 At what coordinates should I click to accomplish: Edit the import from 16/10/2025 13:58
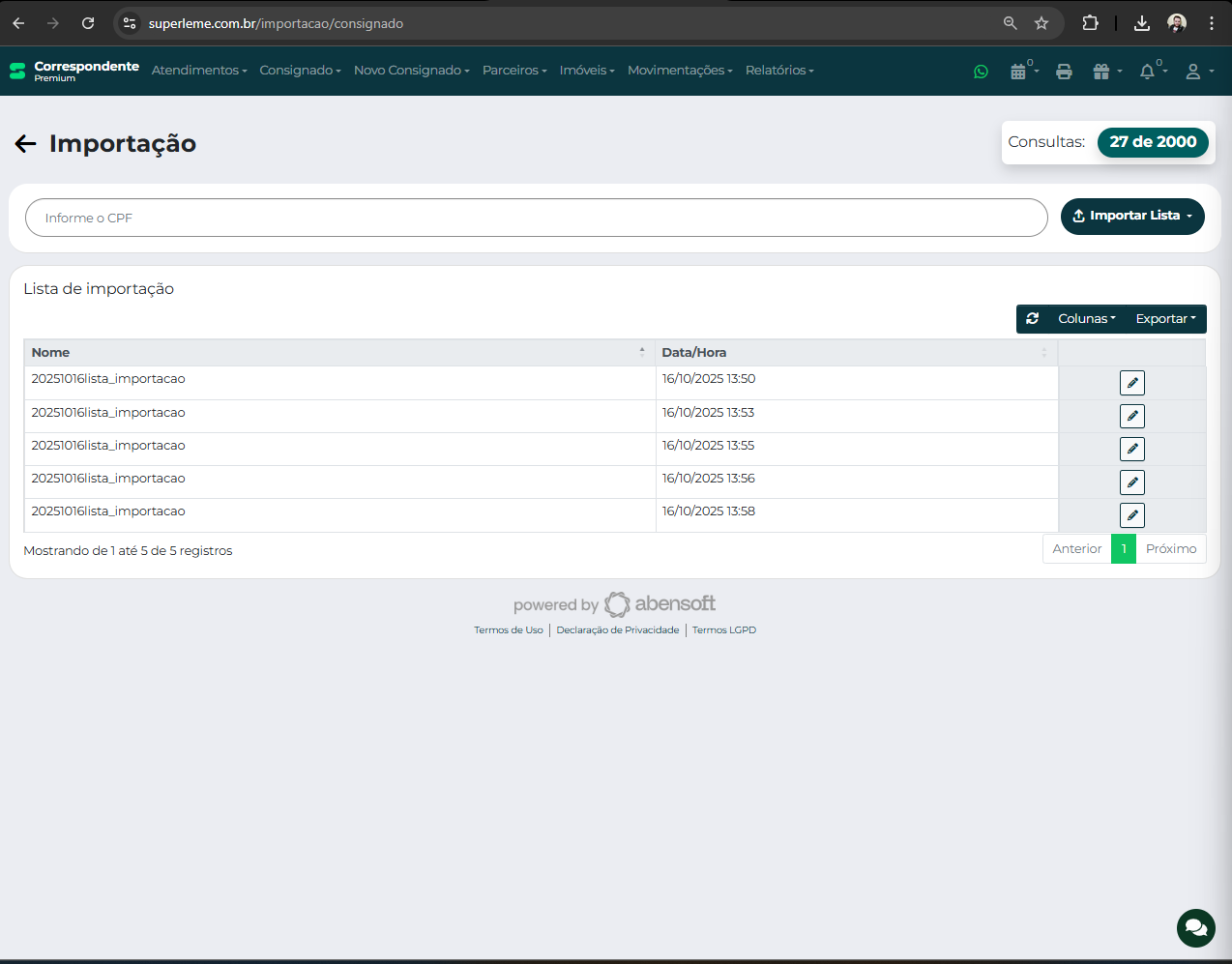1131,515
